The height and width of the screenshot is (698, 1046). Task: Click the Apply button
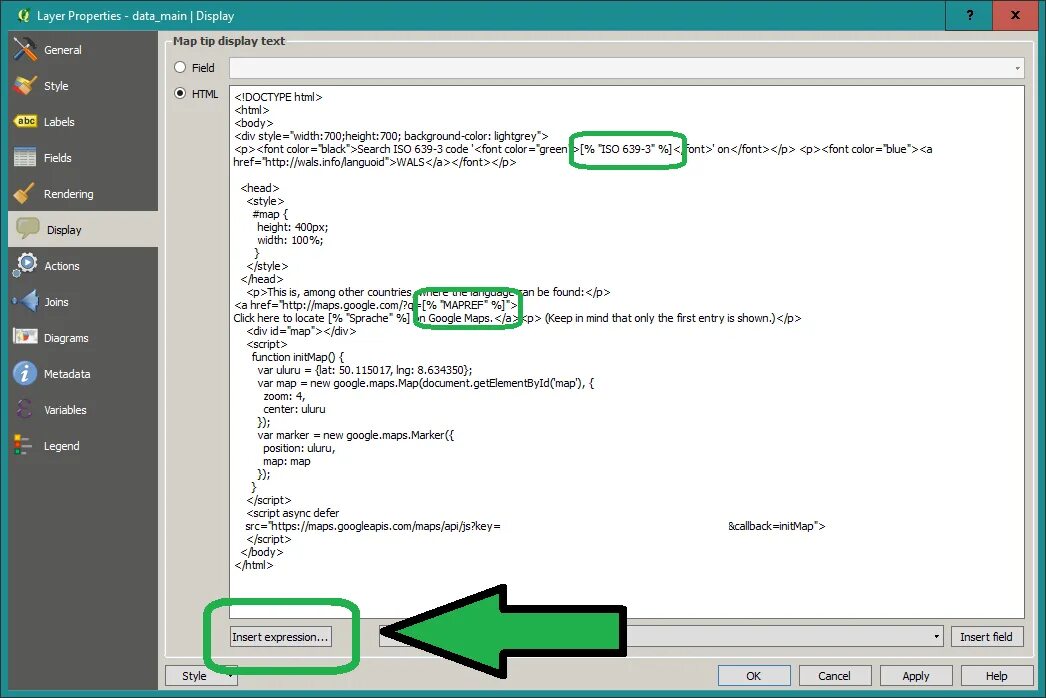(916, 676)
